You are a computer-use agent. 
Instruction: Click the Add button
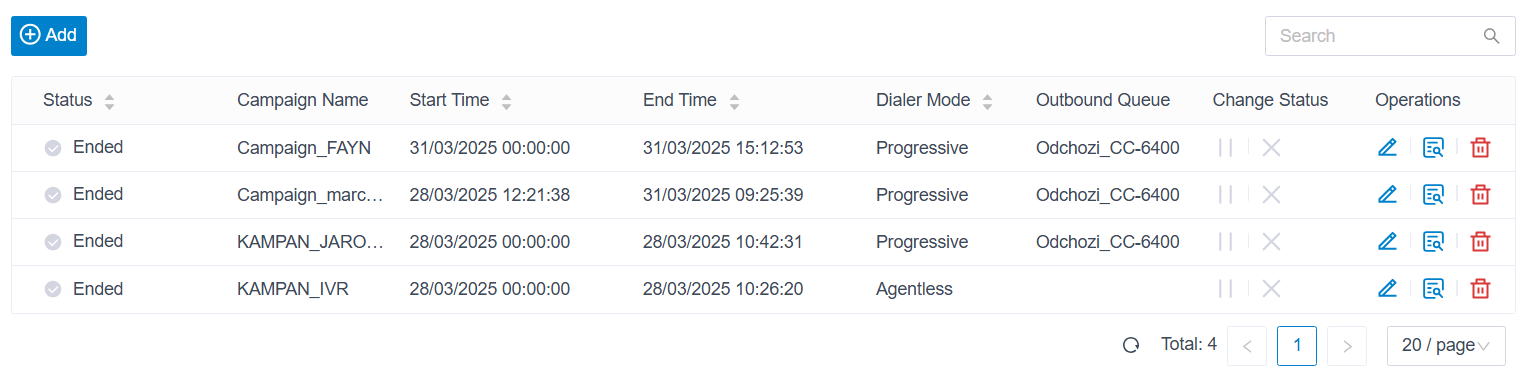pos(49,35)
